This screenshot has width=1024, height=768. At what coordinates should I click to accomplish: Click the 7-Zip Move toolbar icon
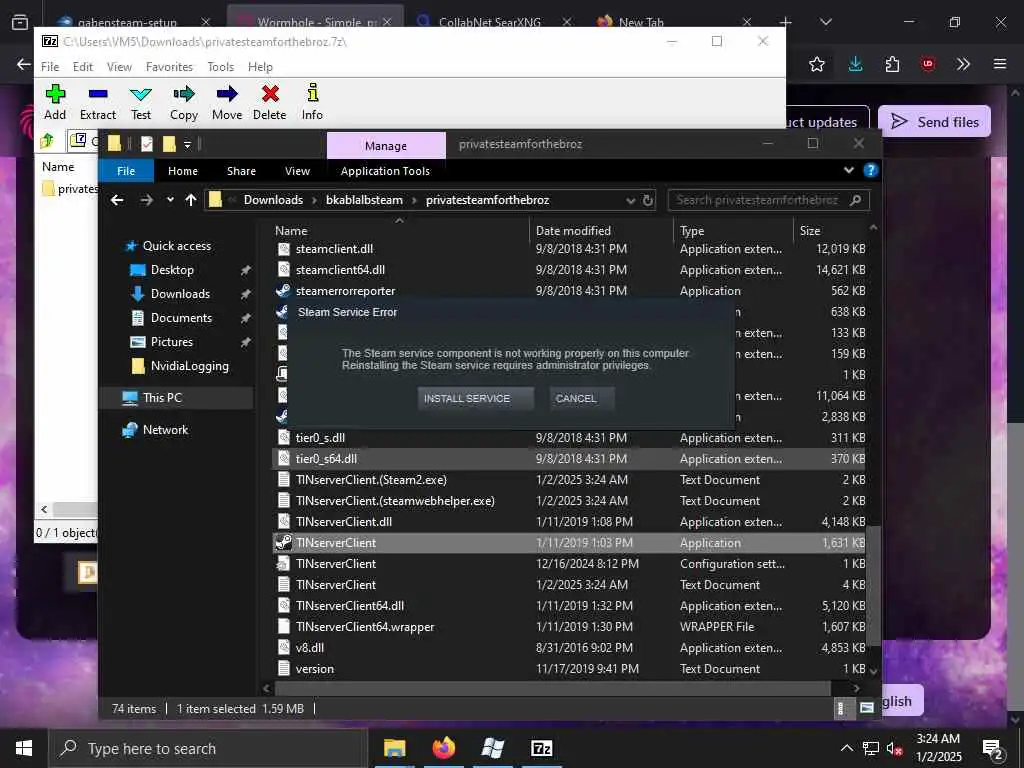[x=227, y=102]
